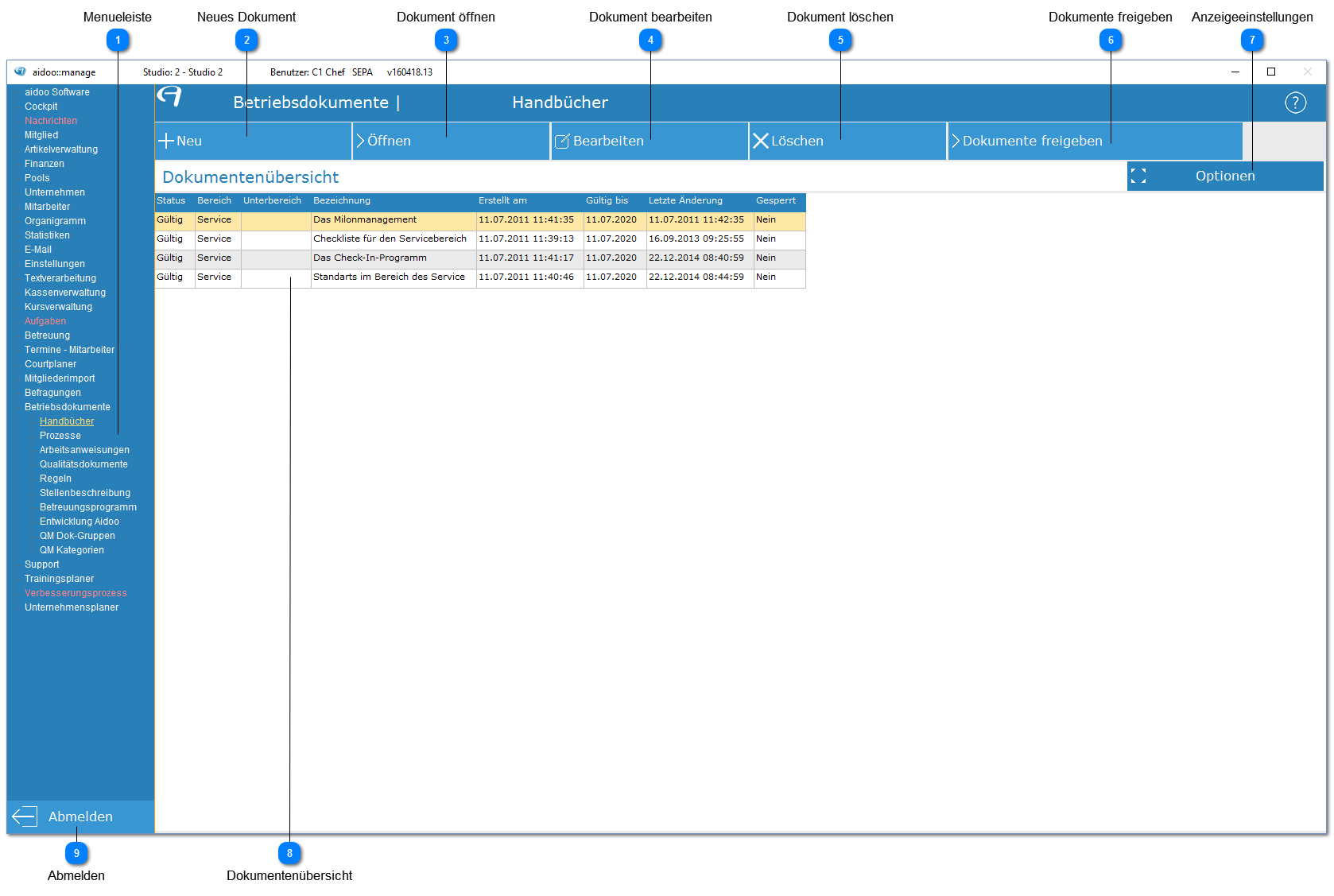Click Abmelden to log out
Screen dimensions: 1334x896
click(80, 816)
